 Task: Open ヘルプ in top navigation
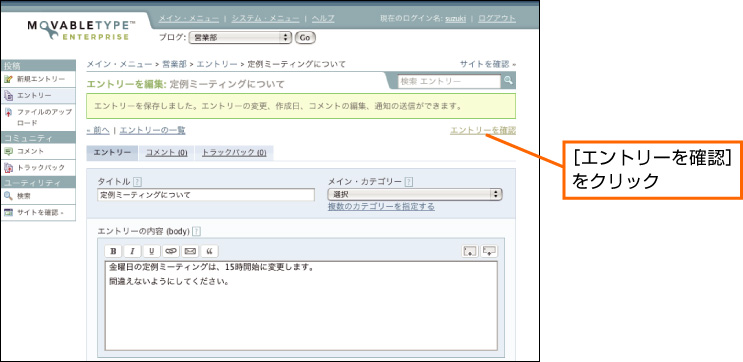[x=323, y=18]
